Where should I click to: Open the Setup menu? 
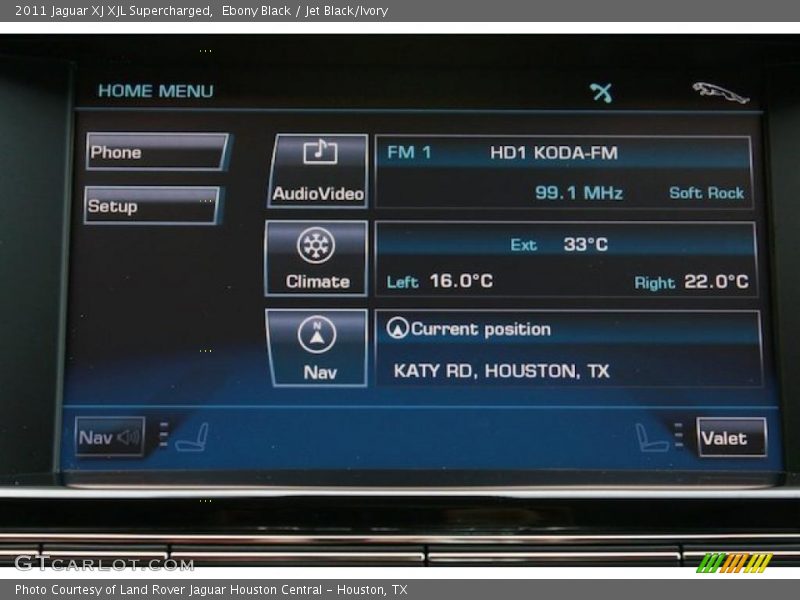pyautogui.click(x=153, y=206)
